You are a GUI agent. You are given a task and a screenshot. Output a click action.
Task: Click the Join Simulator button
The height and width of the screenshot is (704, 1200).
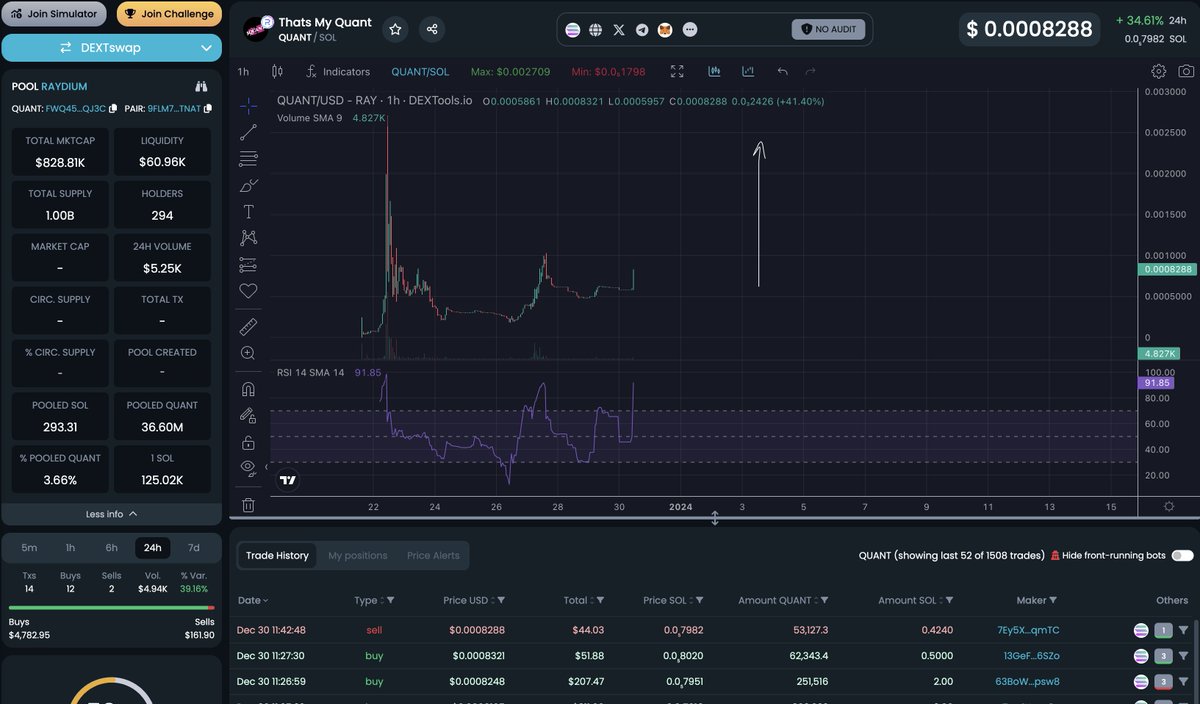[56, 14]
